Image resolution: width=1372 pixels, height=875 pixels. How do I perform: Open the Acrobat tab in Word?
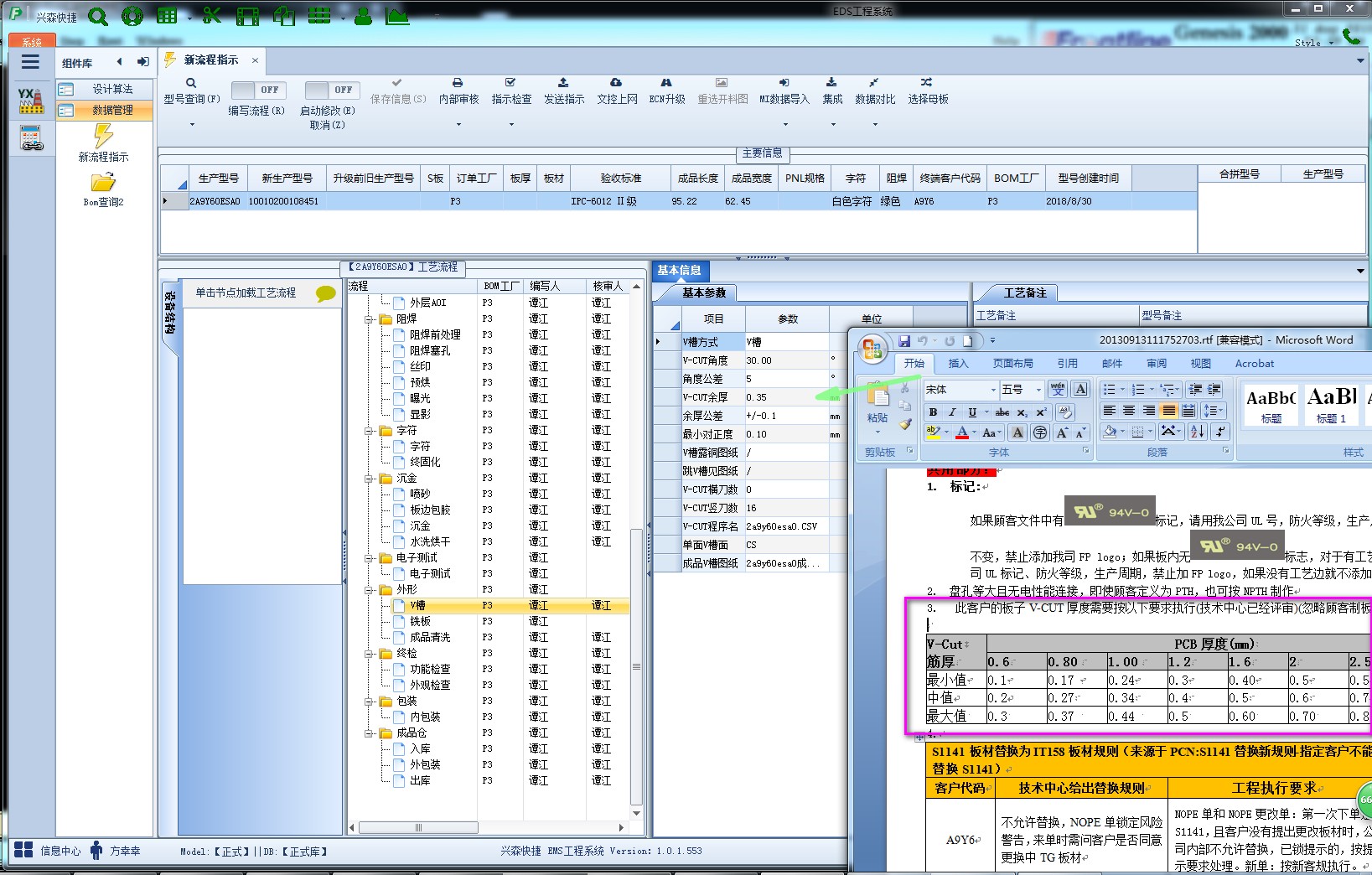[1254, 364]
